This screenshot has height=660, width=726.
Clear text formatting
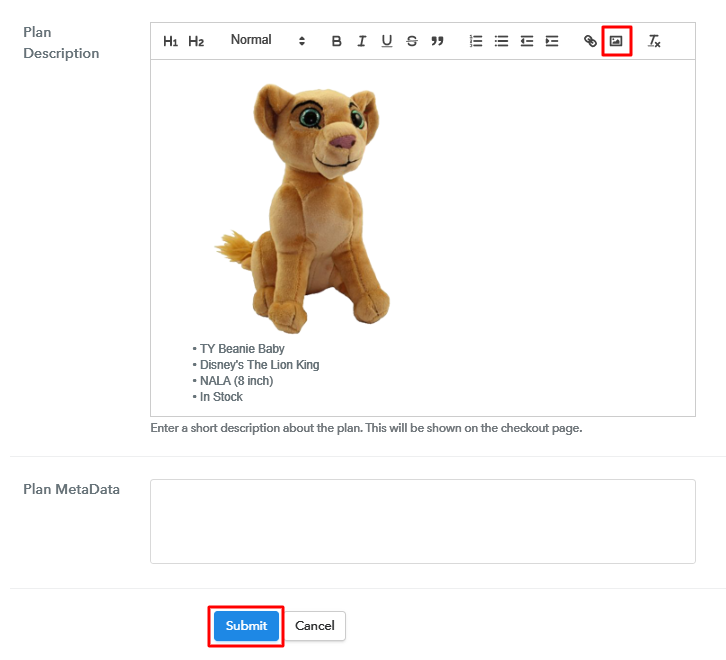pyautogui.click(x=654, y=41)
